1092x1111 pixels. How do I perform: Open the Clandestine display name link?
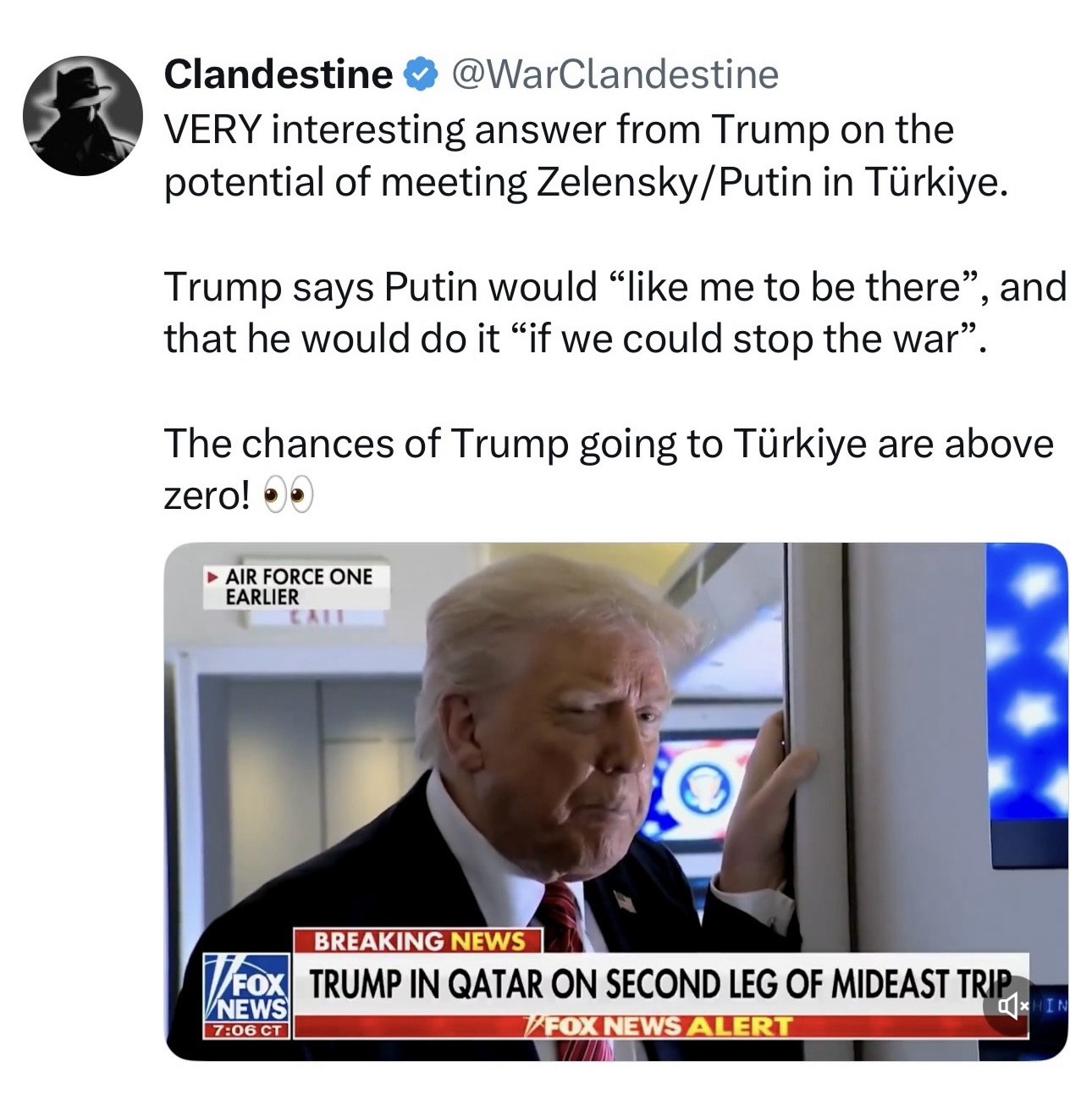(278, 75)
